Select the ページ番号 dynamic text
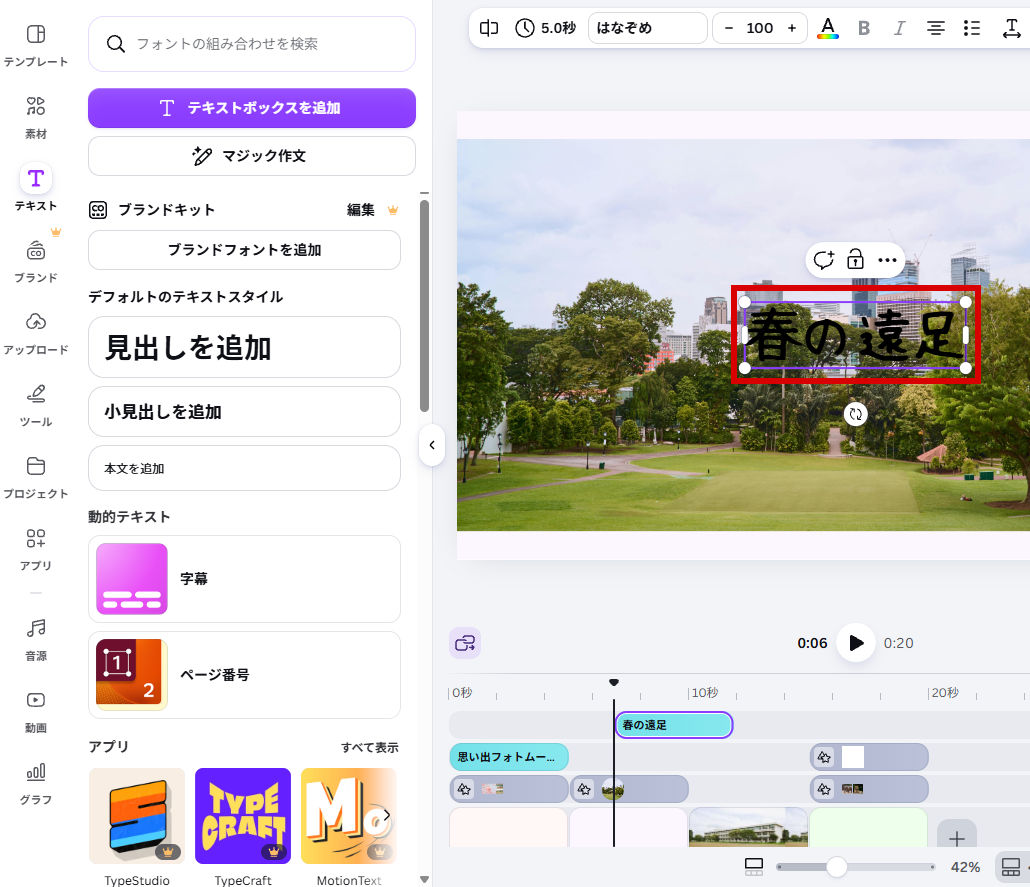The height and width of the screenshot is (887, 1030). click(244, 675)
